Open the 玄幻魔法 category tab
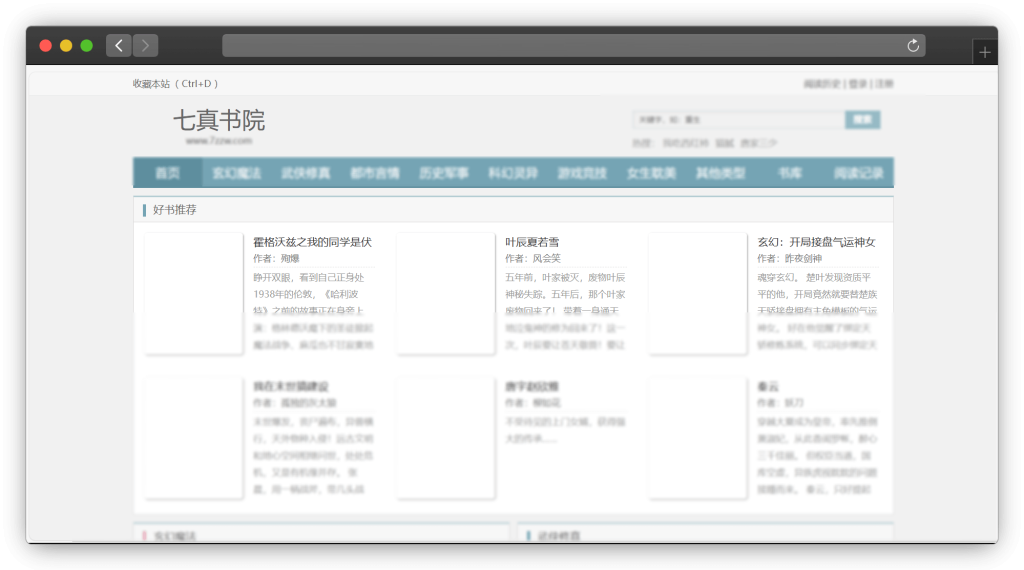 pyautogui.click(x=236, y=173)
